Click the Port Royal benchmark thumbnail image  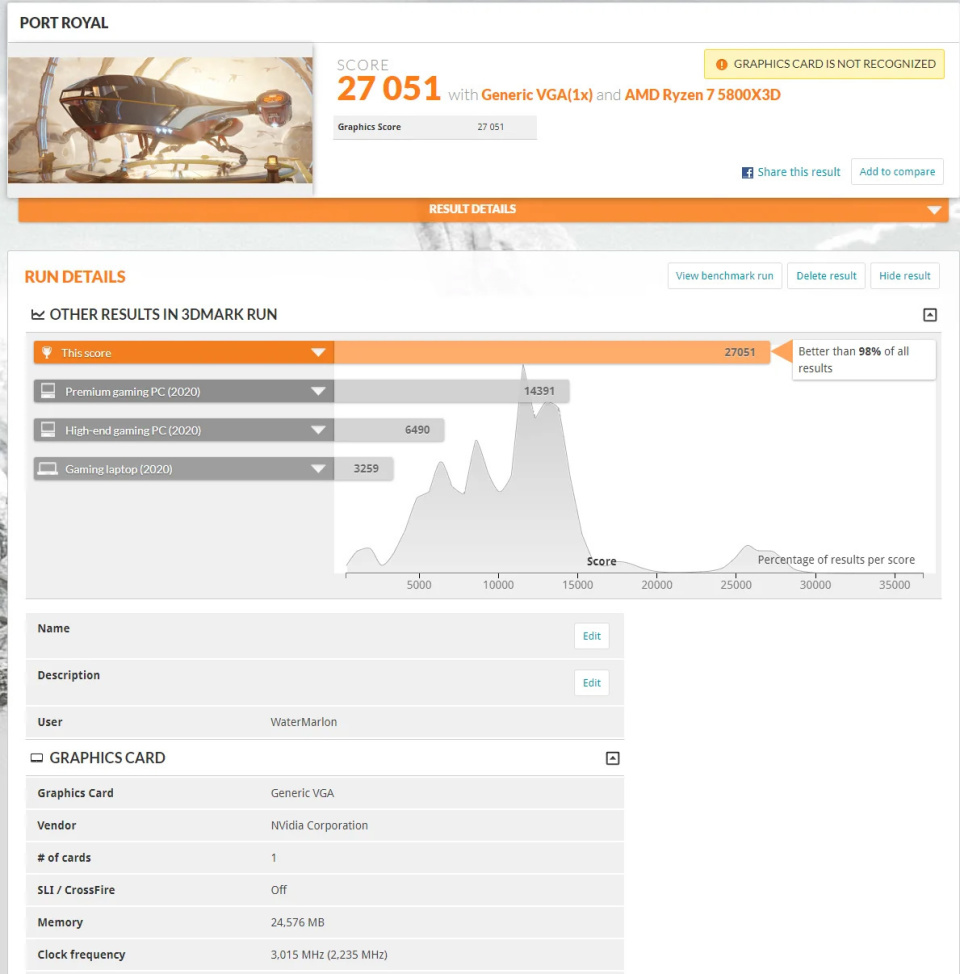[x=162, y=120]
